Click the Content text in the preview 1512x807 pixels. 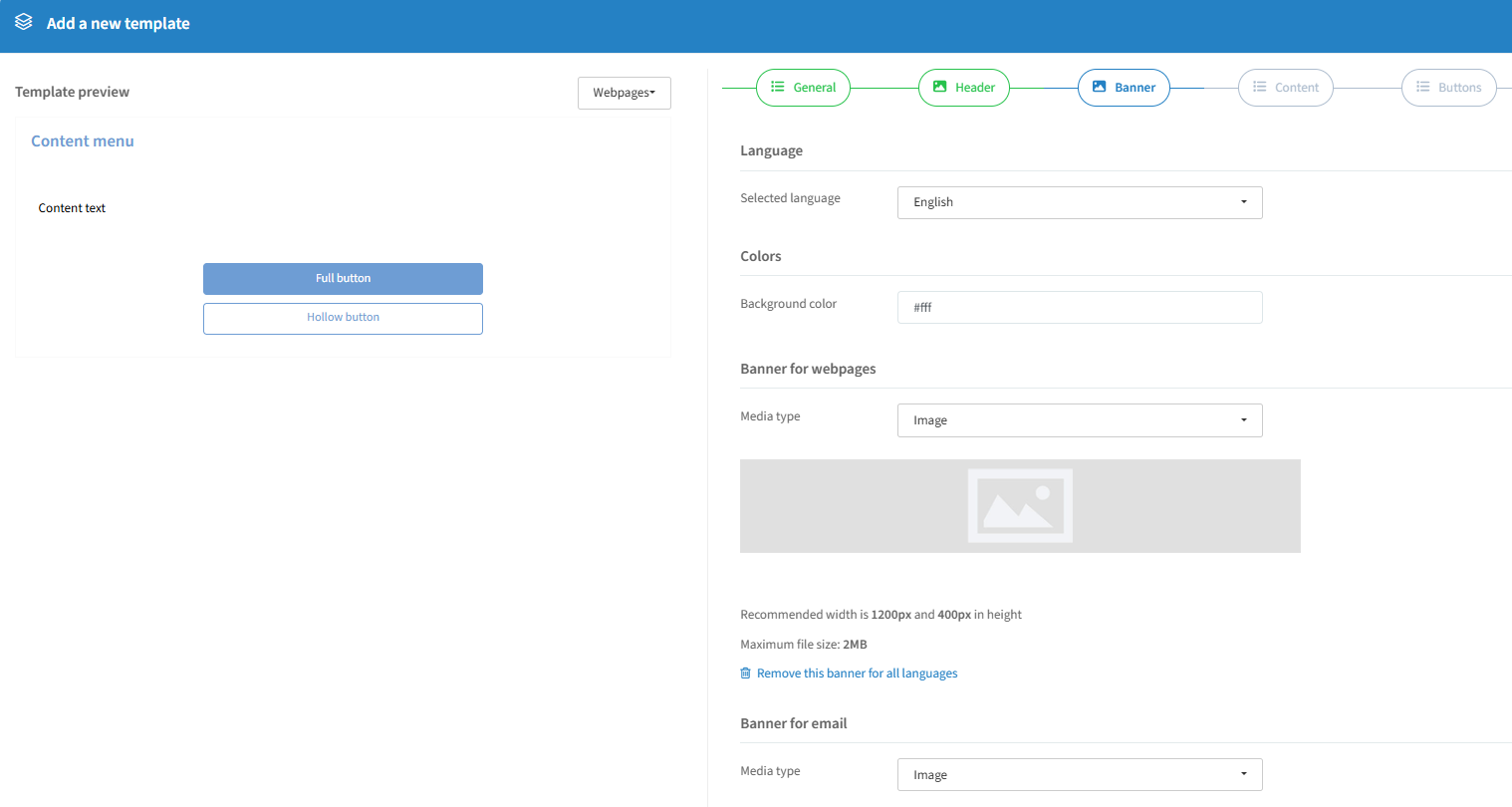pos(72,208)
